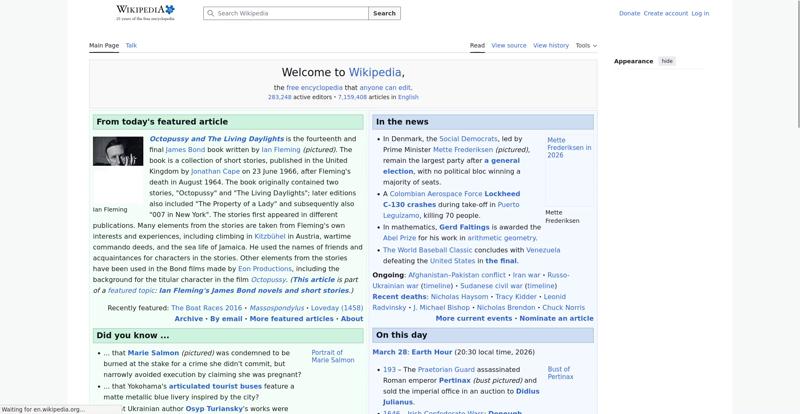Switch to the Talk tab
The height and width of the screenshot is (414, 800).
(131, 45)
